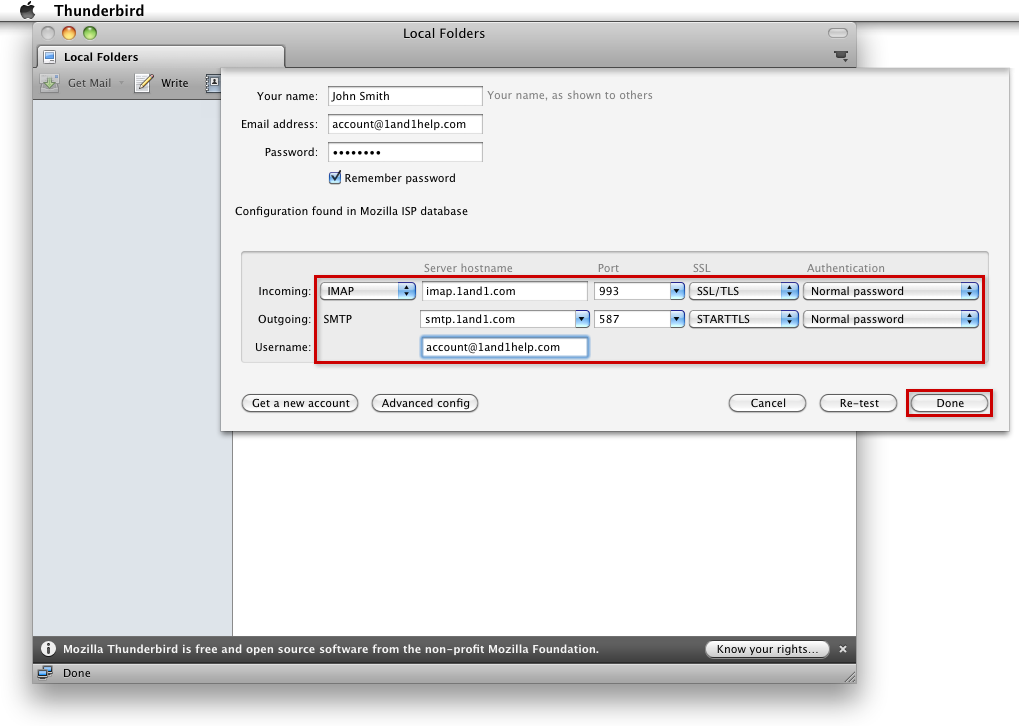Click the 'Your name:' field label
Image resolution: width=1019 pixels, height=726 pixels.
(287, 96)
